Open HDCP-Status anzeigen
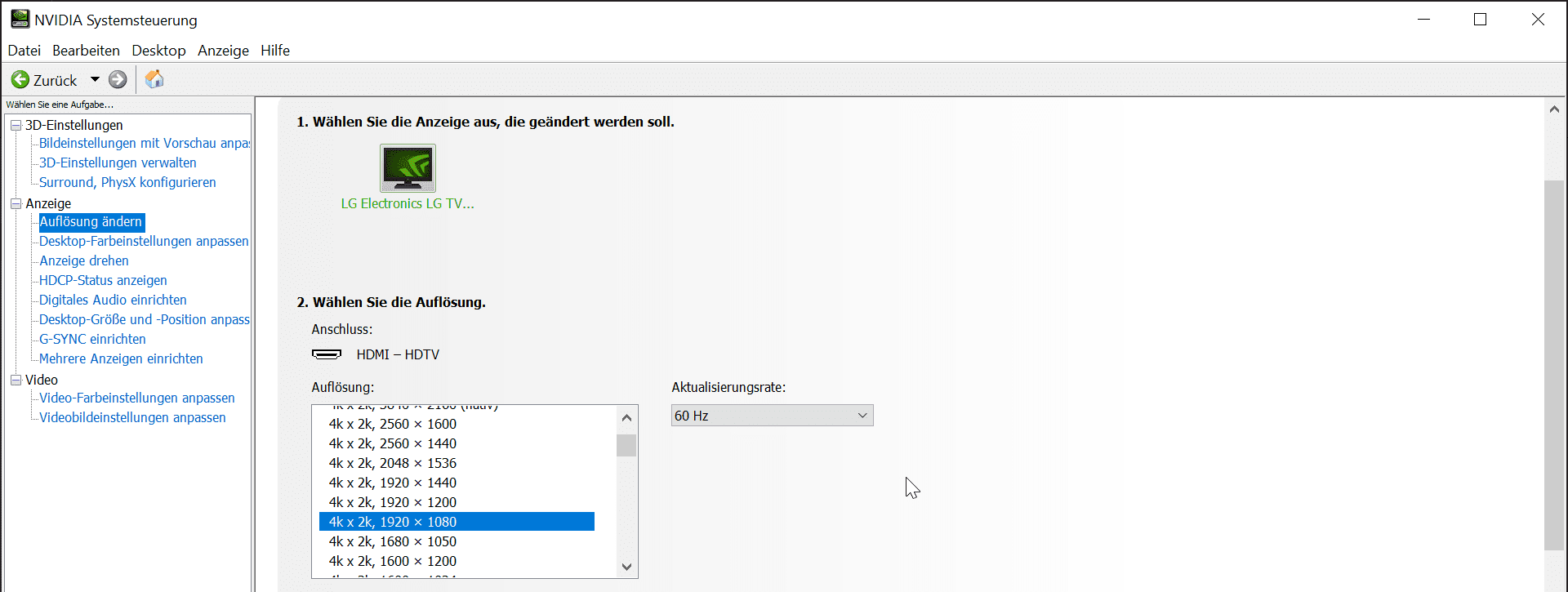1568x592 pixels. [103, 280]
